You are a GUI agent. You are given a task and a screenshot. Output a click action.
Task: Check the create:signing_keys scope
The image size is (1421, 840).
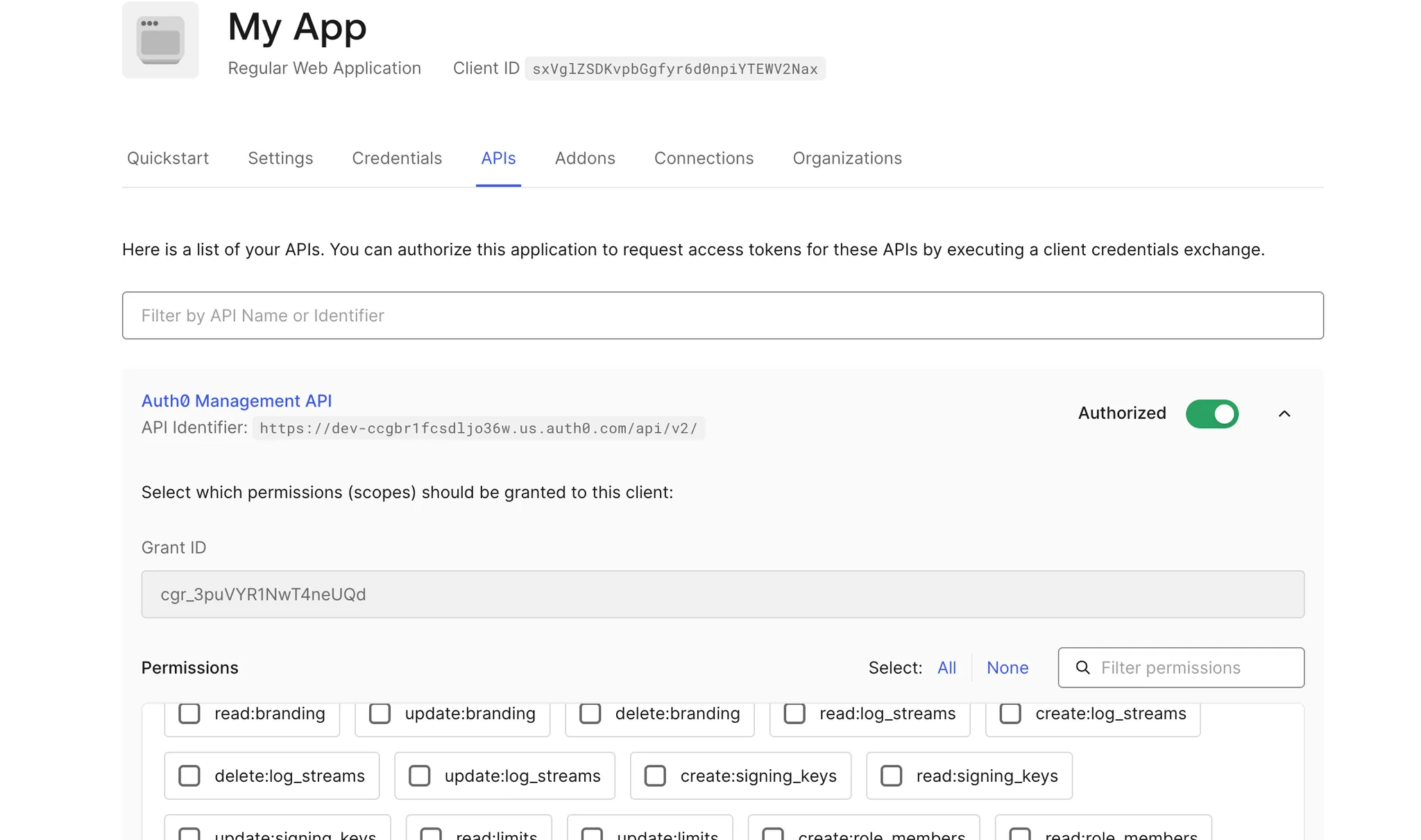[x=655, y=775]
